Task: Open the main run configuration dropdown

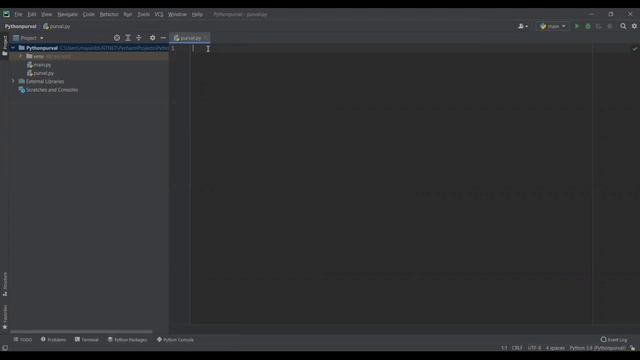Action: coord(553,27)
